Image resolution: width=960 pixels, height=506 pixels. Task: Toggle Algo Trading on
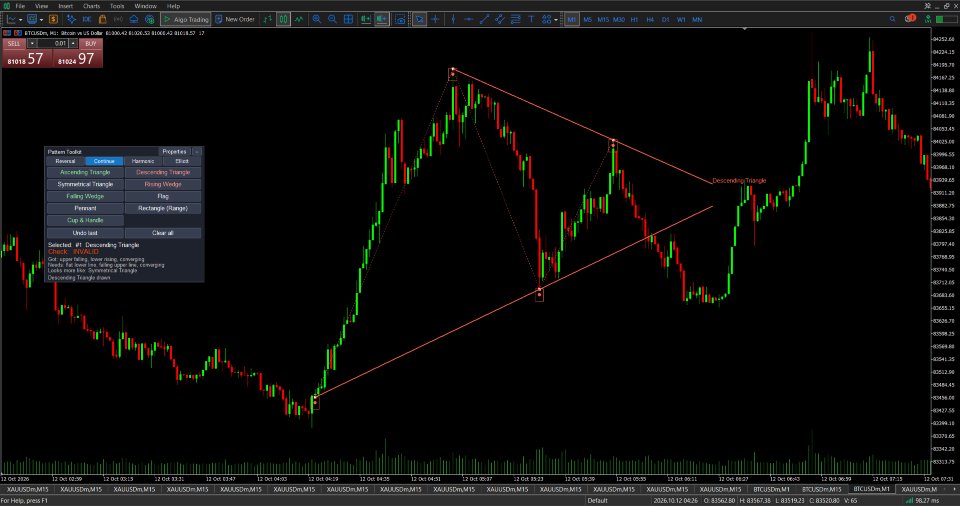pos(186,20)
